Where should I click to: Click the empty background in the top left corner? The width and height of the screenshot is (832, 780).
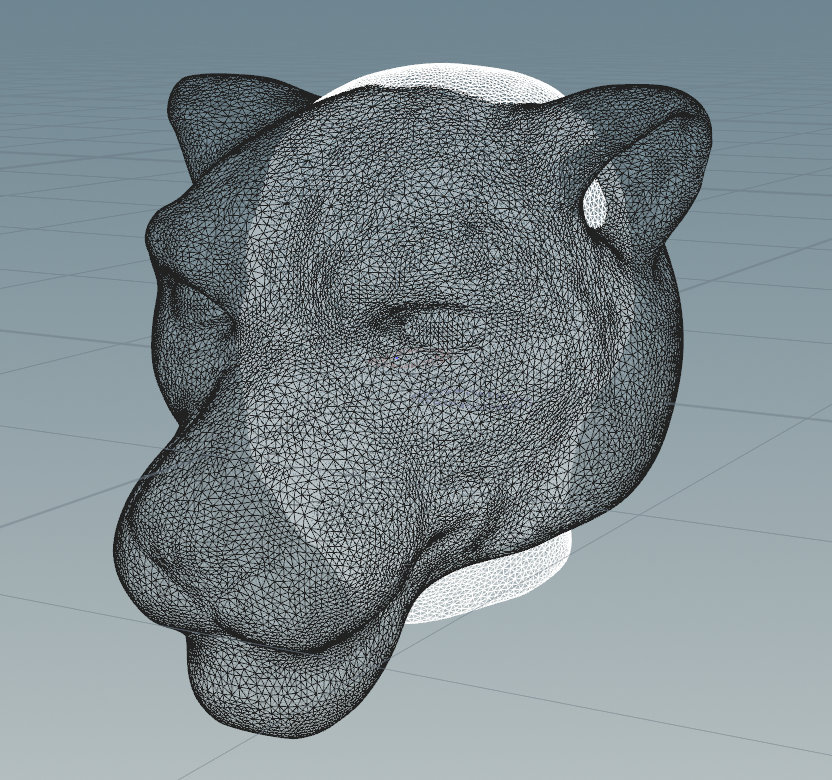pos(50,40)
